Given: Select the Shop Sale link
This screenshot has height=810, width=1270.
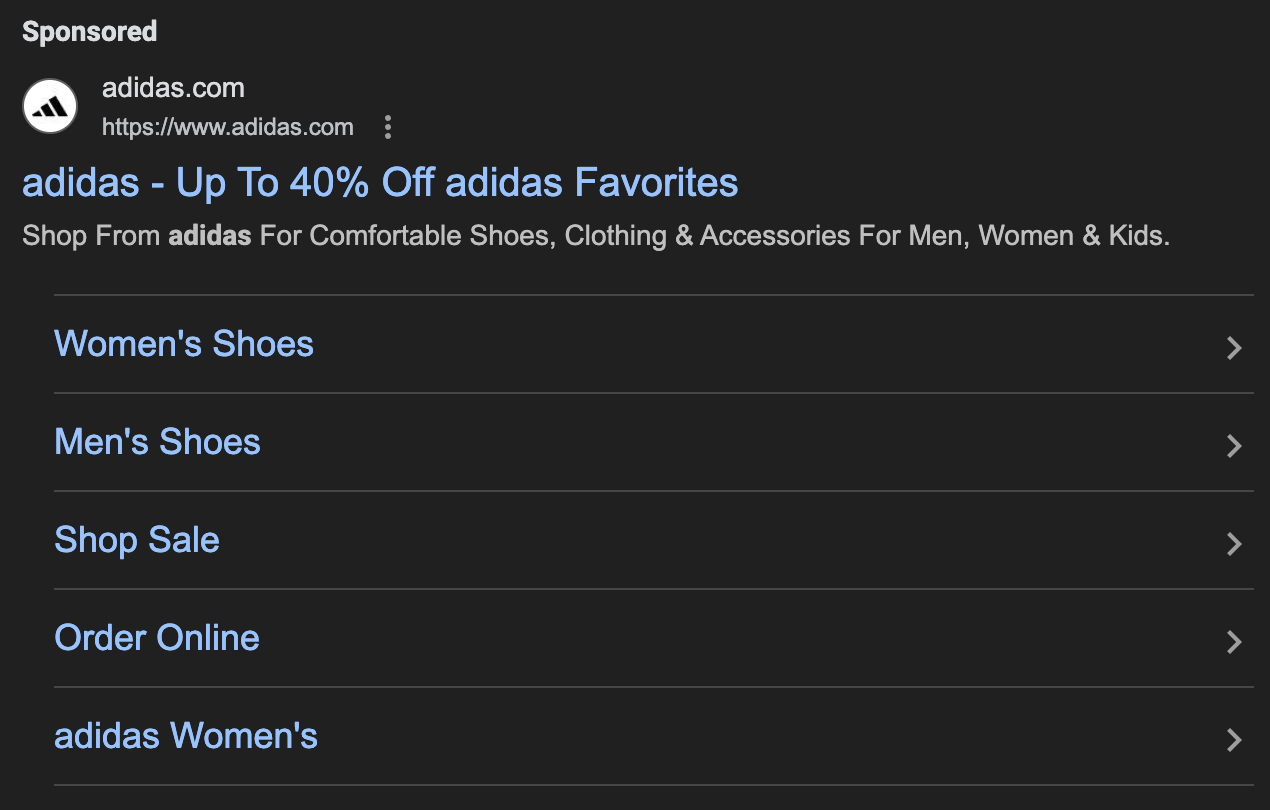Looking at the screenshot, I should (137, 540).
